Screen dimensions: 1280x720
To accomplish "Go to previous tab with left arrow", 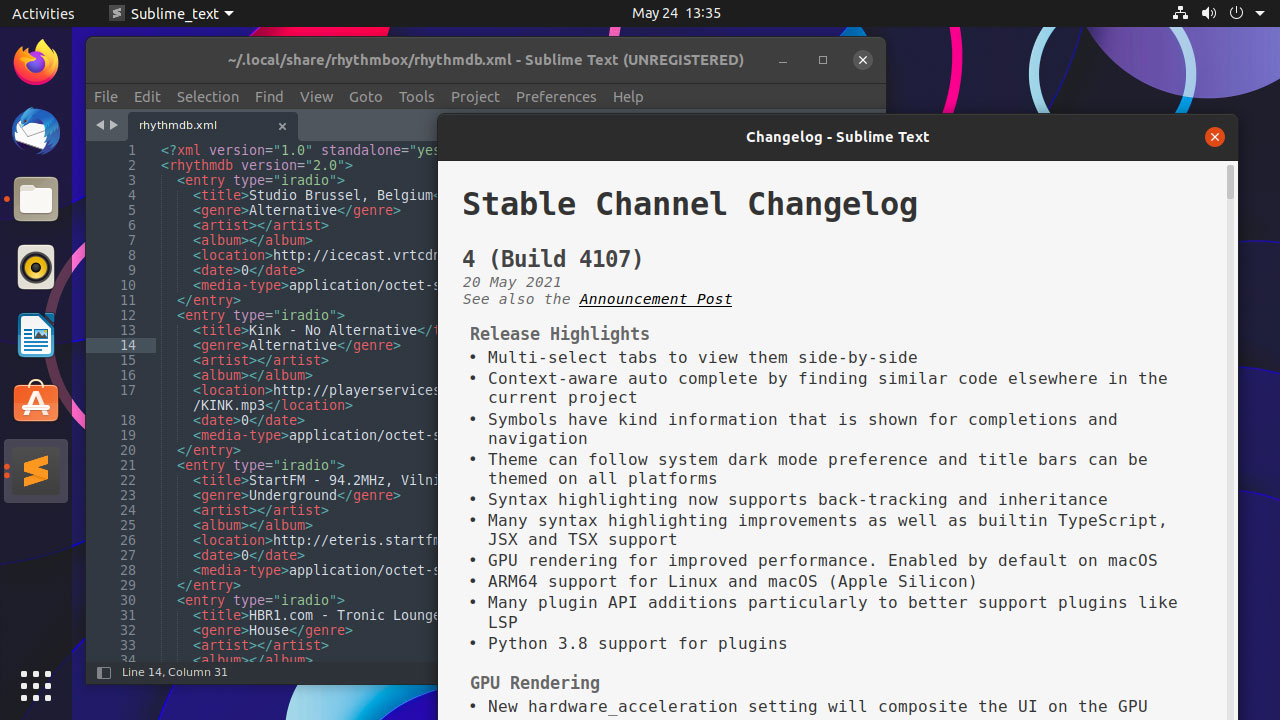I will click(100, 125).
